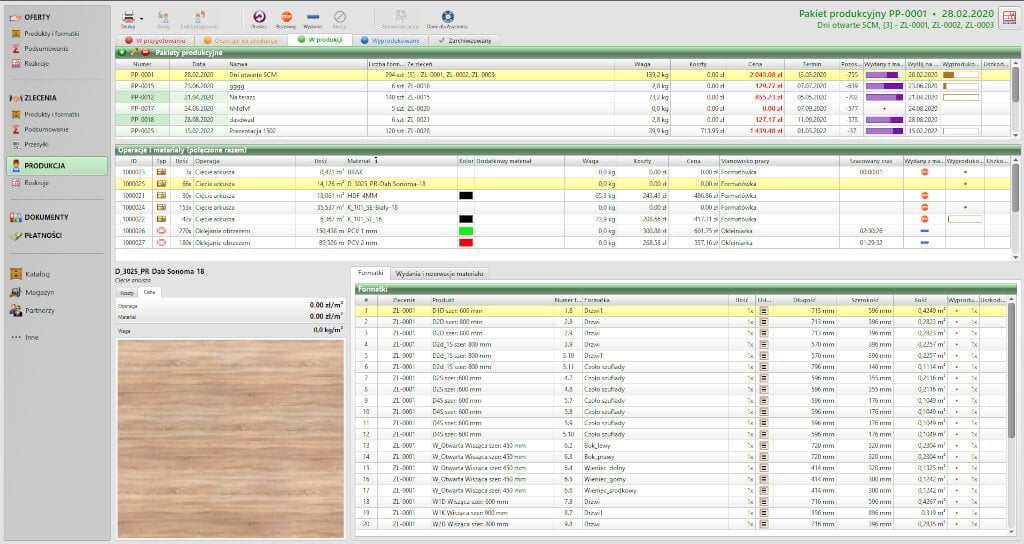Open Magazyn in the sidebar

pos(39,293)
